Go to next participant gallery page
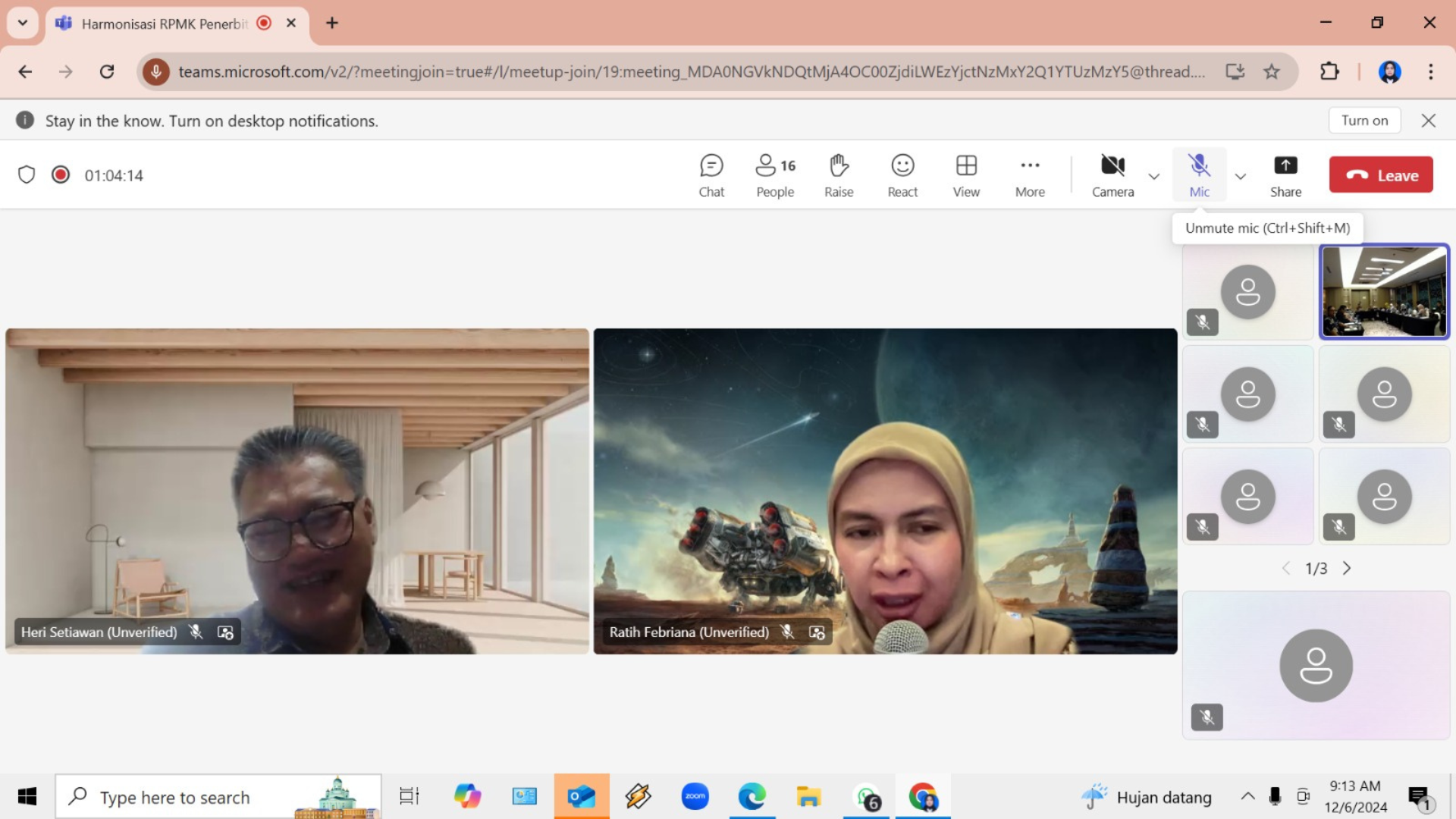The height and width of the screenshot is (819, 1456). (1347, 568)
